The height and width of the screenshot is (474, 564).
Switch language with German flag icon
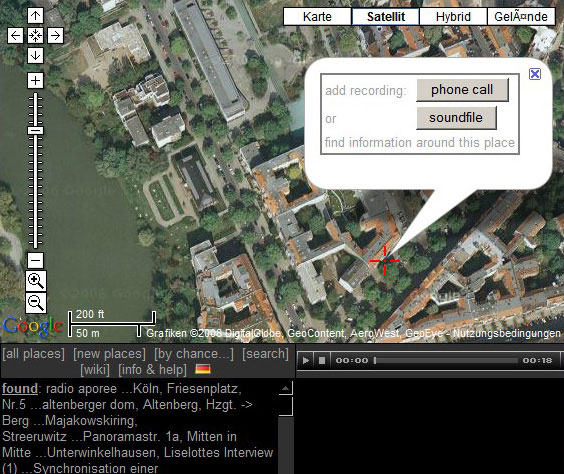(203, 369)
